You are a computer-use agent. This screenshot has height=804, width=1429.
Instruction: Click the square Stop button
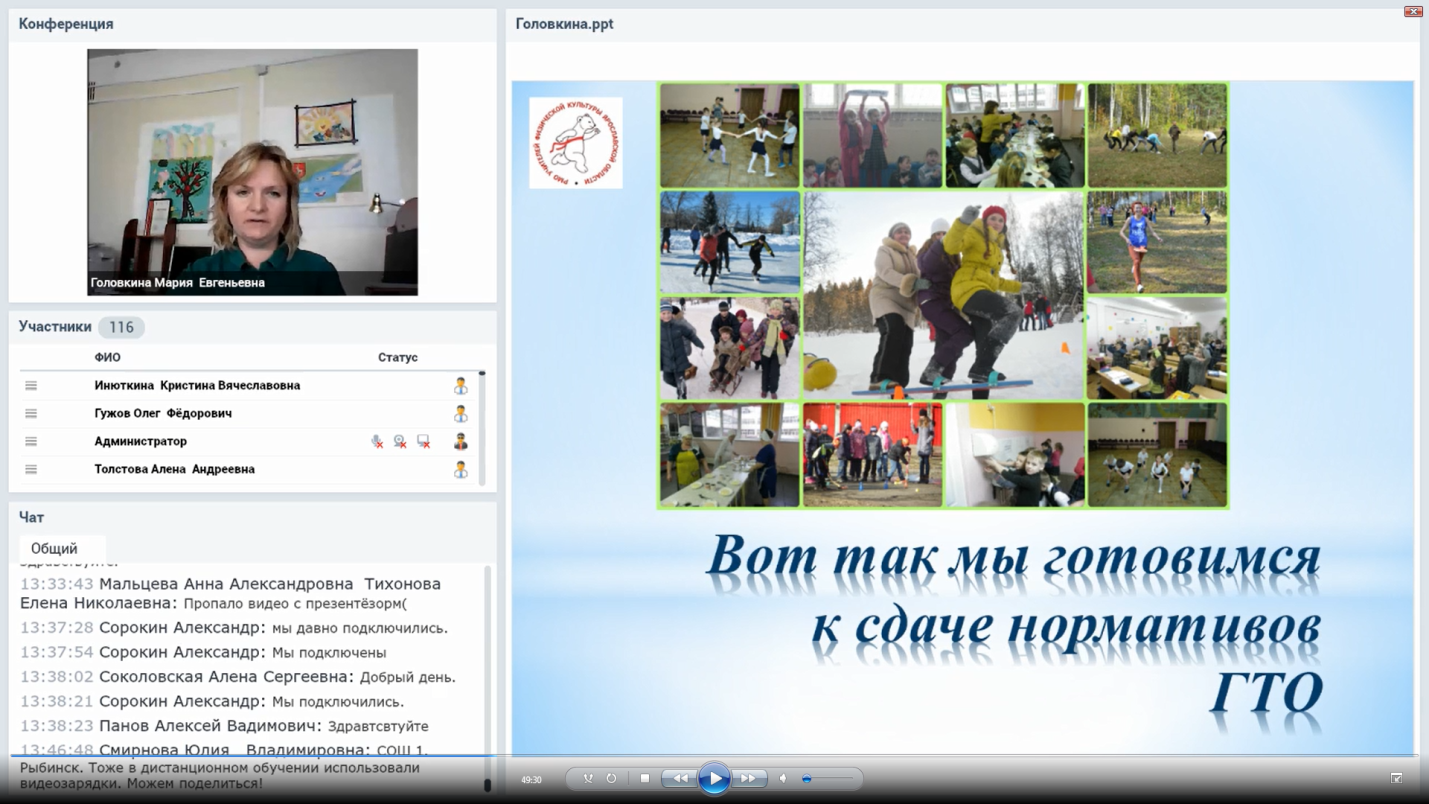(x=645, y=778)
